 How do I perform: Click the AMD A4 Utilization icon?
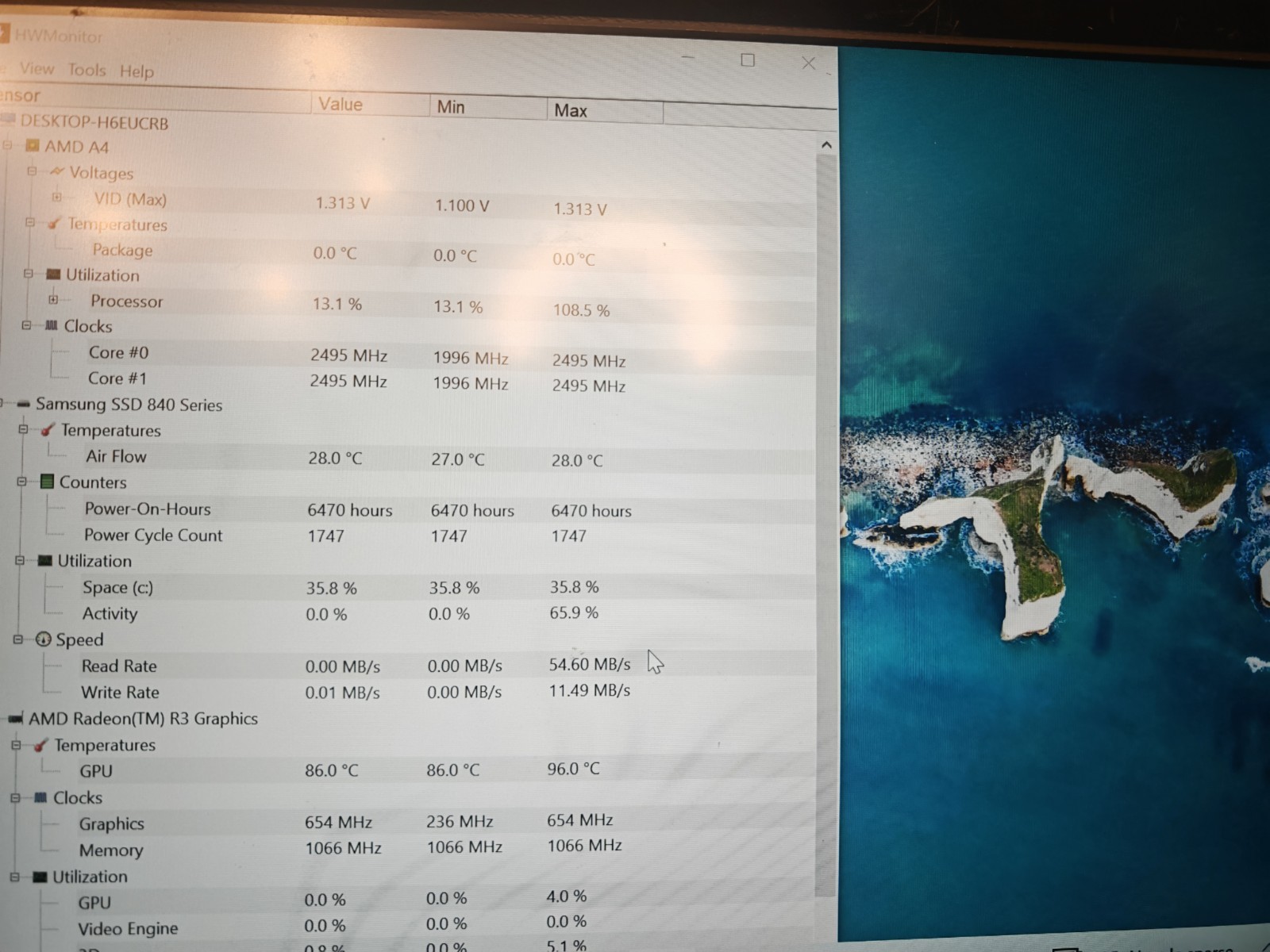coord(53,274)
